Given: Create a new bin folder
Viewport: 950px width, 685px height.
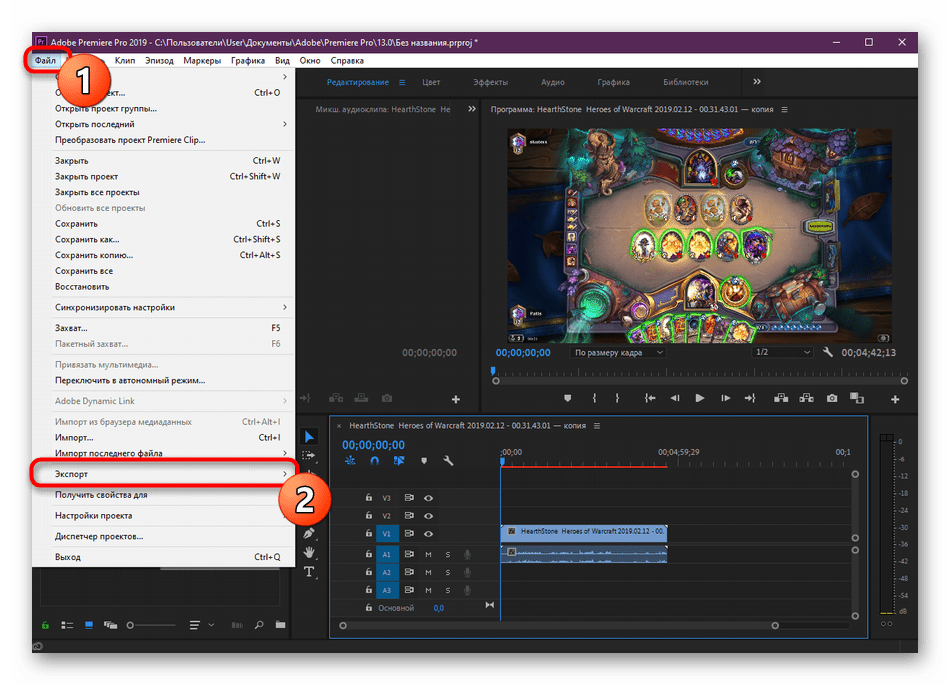Looking at the screenshot, I should tap(281, 624).
